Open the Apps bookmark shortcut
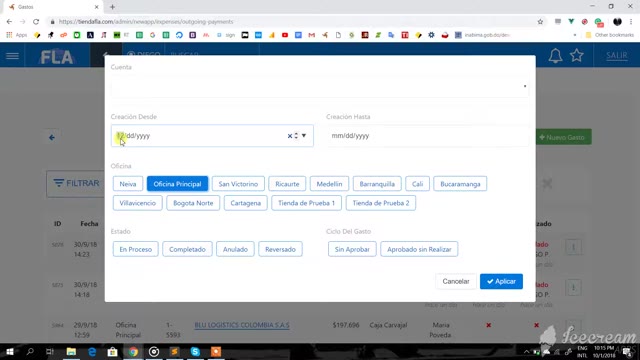 pyautogui.click(x=16, y=35)
